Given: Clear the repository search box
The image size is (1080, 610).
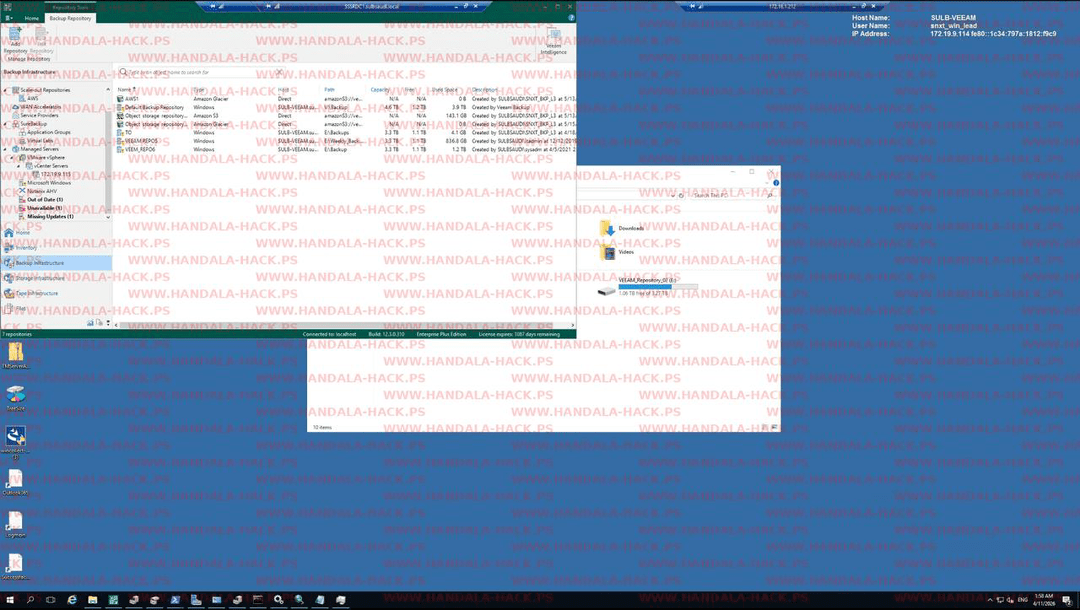Looking at the screenshot, I should click(x=279, y=72).
